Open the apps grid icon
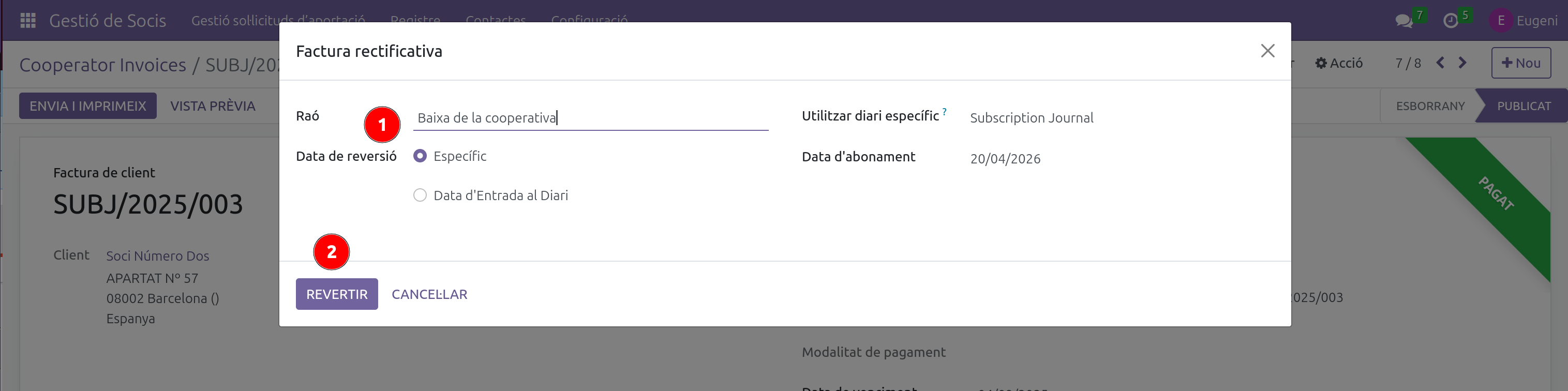1568x391 pixels. tap(27, 20)
